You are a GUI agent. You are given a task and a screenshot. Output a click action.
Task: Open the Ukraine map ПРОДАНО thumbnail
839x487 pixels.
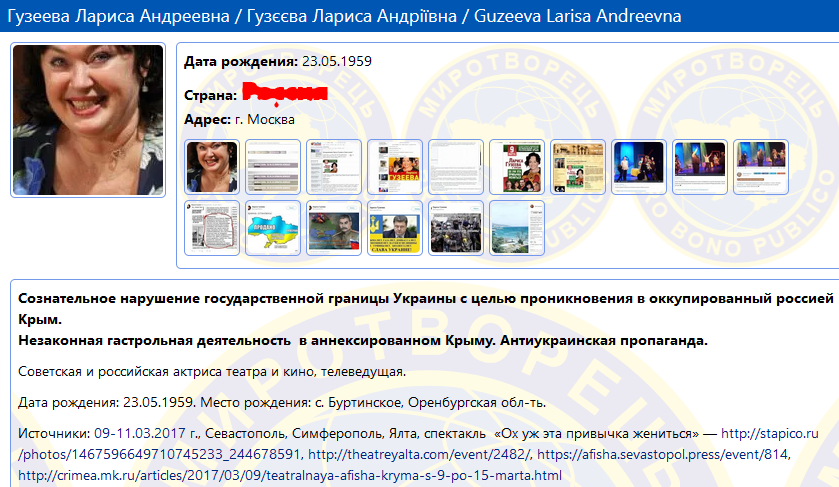tap(273, 228)
